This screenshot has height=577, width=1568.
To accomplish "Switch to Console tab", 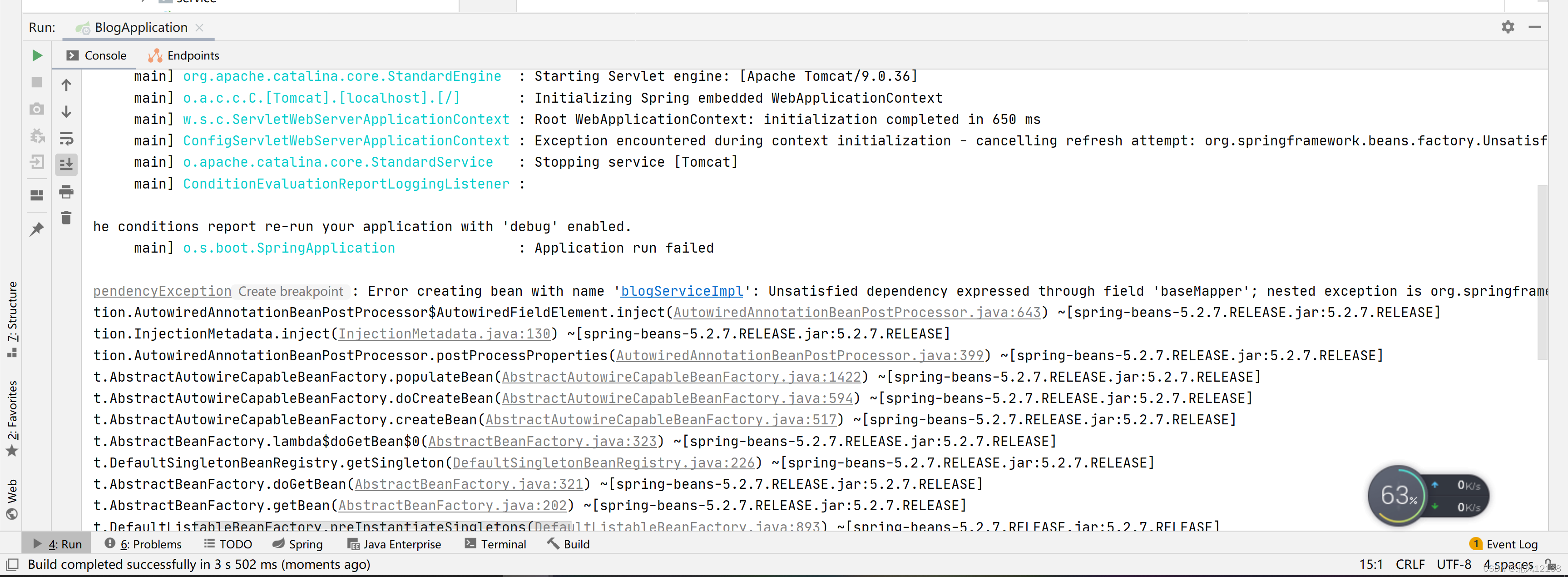I will [97, 55].
